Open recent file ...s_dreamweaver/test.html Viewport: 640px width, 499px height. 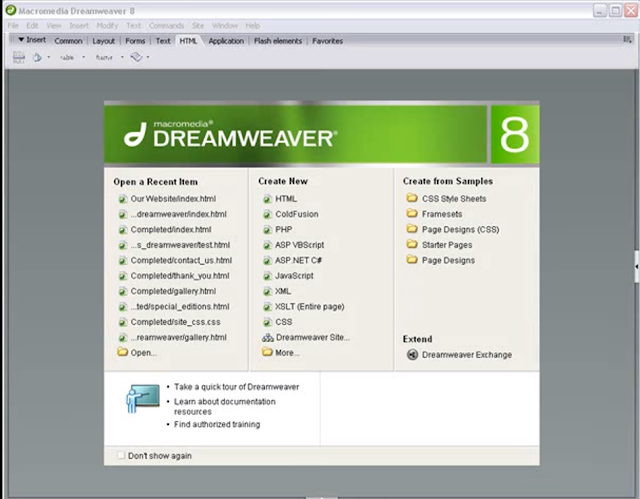tap(180, 245)
